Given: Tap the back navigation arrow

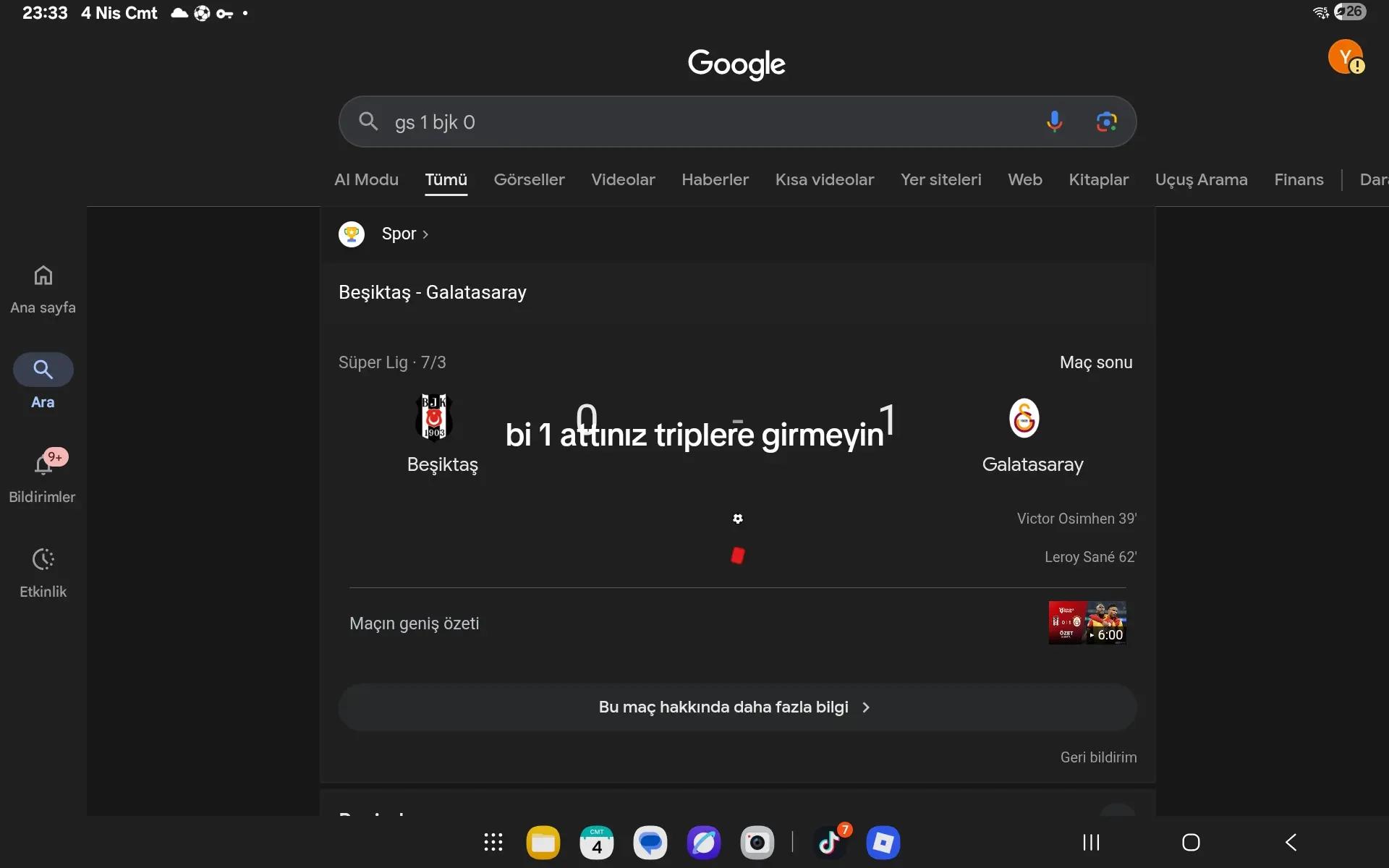Looking at the screenshot, I should pos(1291,842).
